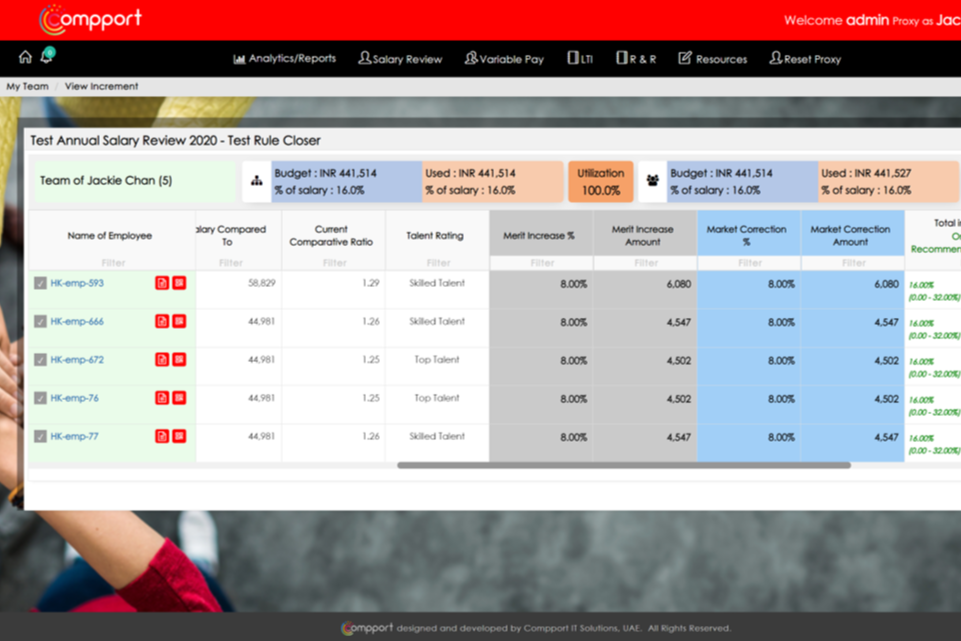Go to the Home icon
The image size is (961, 641).
[25, 57]
